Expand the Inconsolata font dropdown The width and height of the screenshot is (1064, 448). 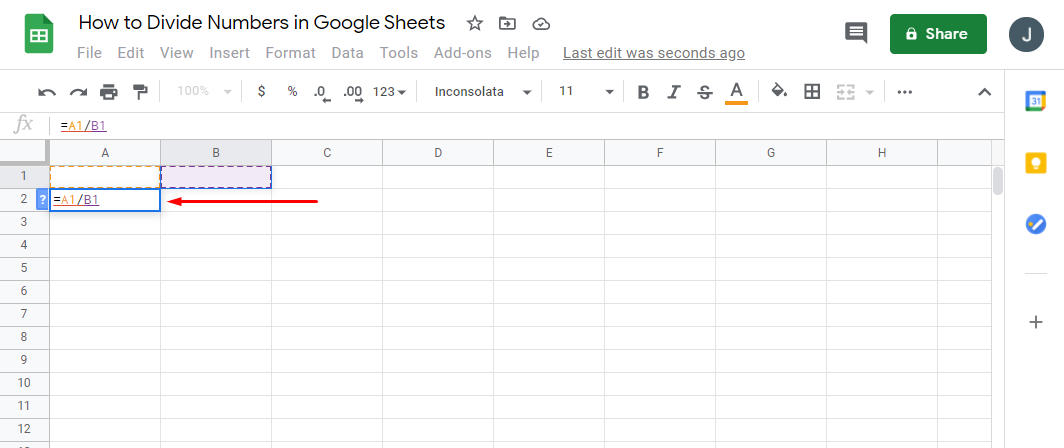[483, 92]
